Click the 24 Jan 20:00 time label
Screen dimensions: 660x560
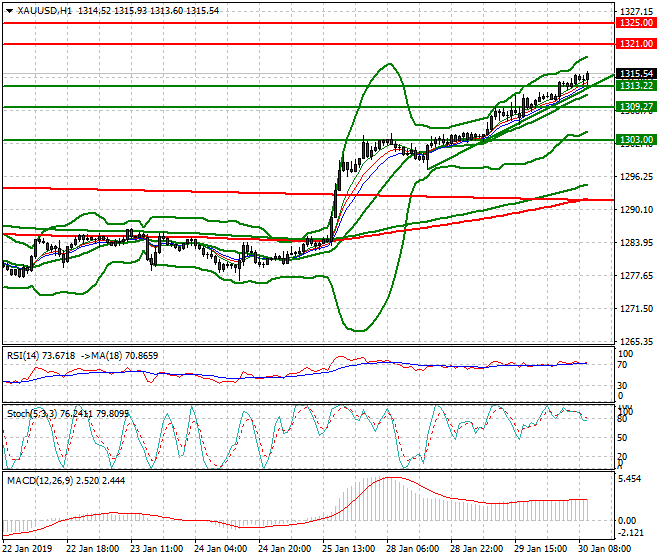coord(285,549)
